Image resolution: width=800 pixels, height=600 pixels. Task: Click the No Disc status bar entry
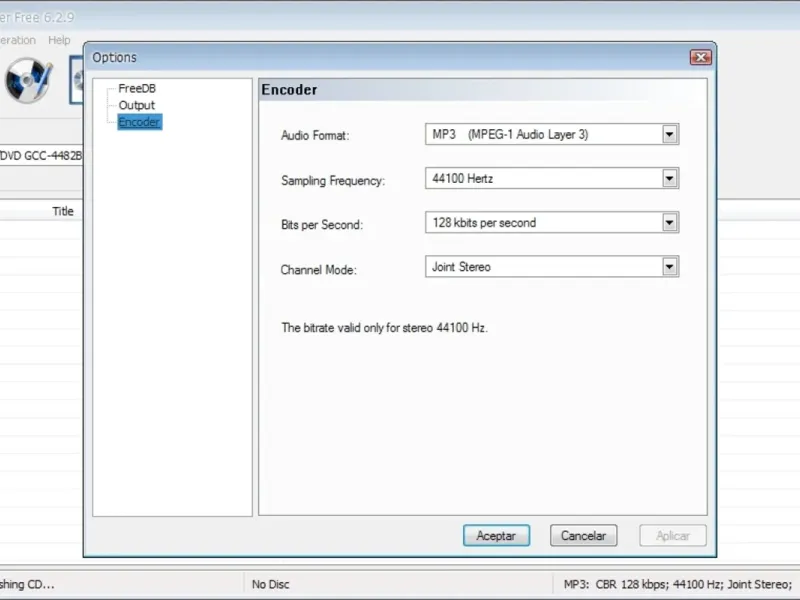[270, 584]
